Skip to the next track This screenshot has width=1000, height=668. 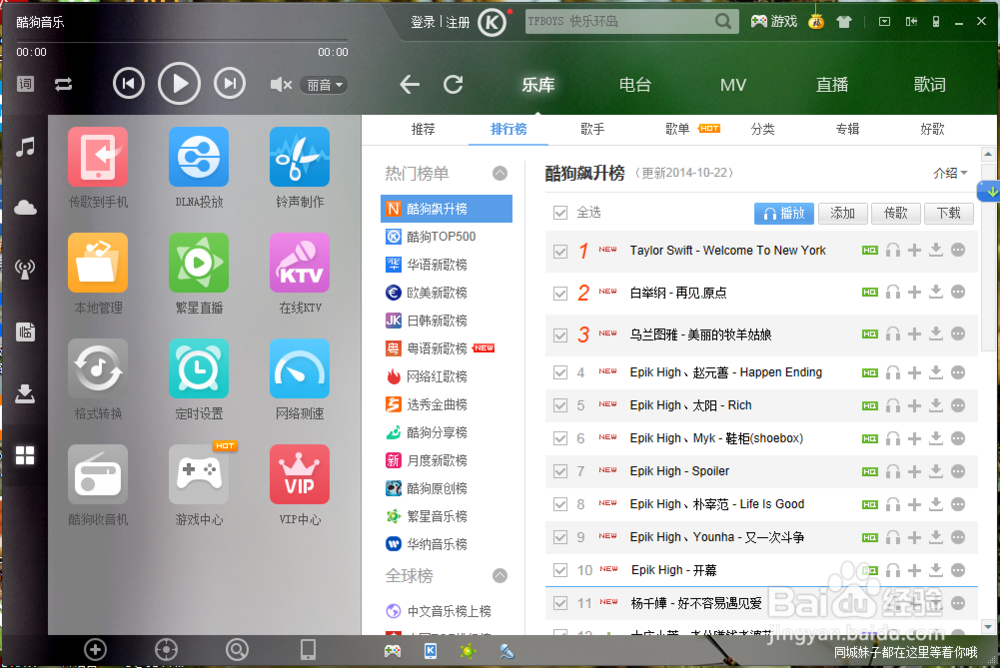pos(230,84)
